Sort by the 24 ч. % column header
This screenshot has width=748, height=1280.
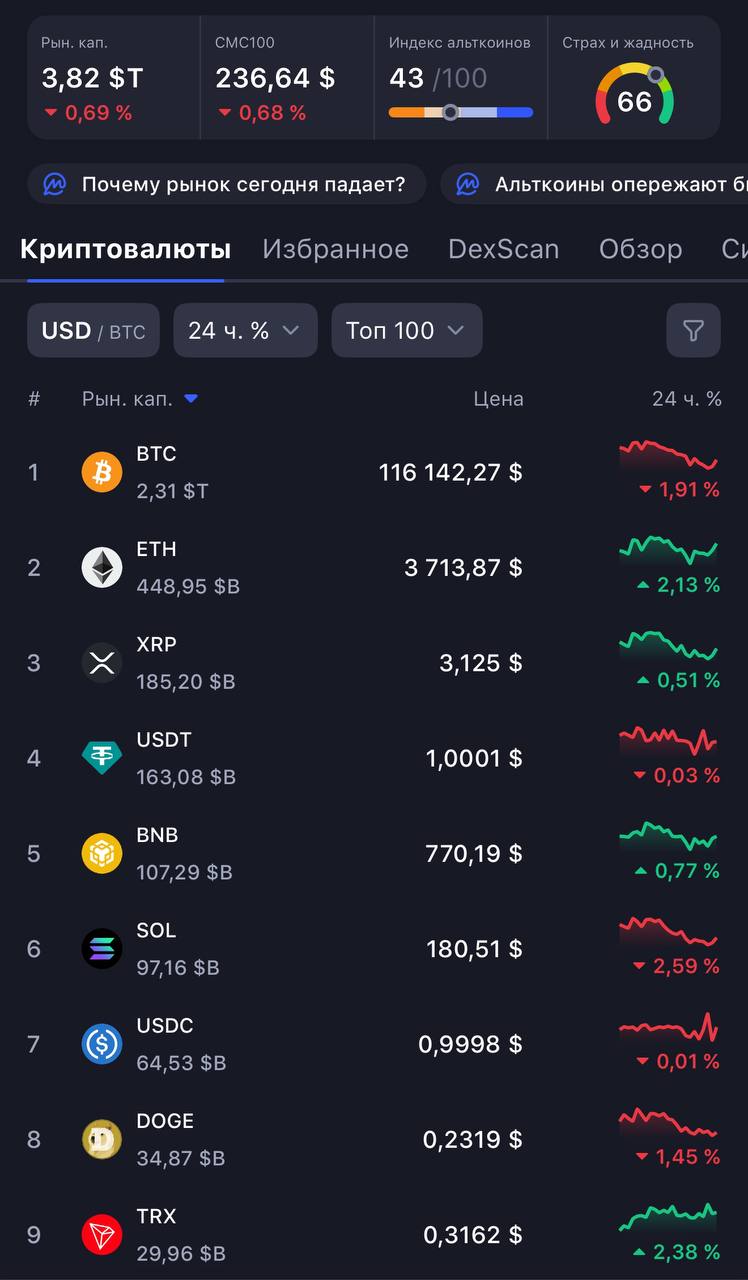coord(686,399)
